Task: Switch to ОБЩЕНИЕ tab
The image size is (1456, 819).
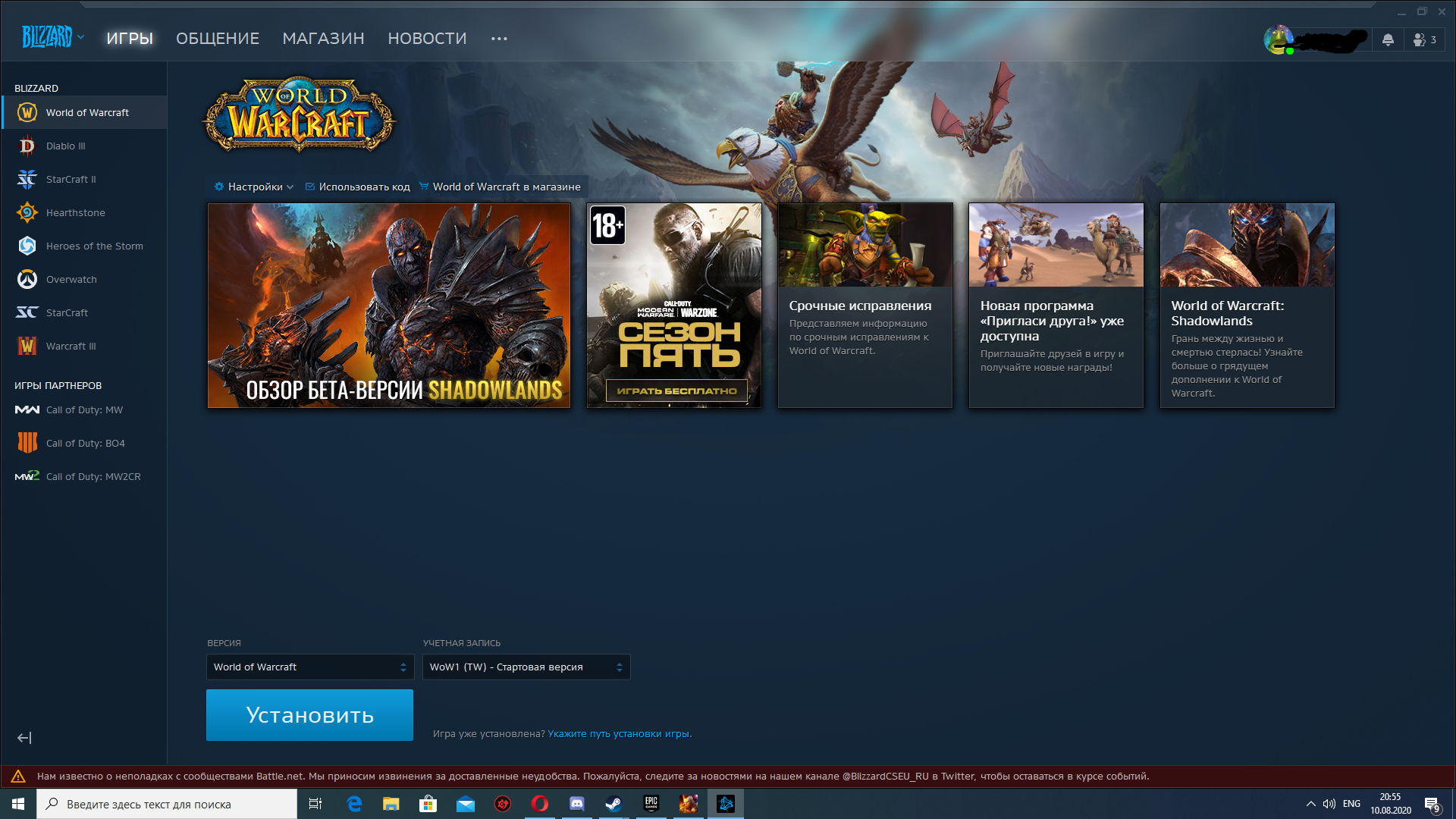Action: point(218,38)
